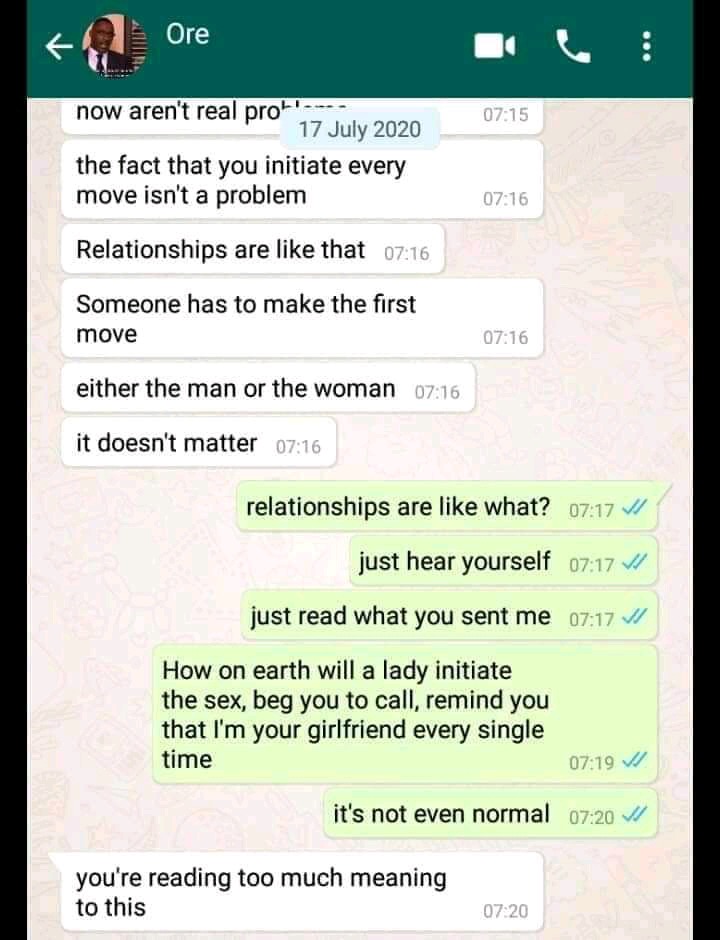The image size is (720, 940).
Task: Open contact info via Ore name
Action: 188,34
